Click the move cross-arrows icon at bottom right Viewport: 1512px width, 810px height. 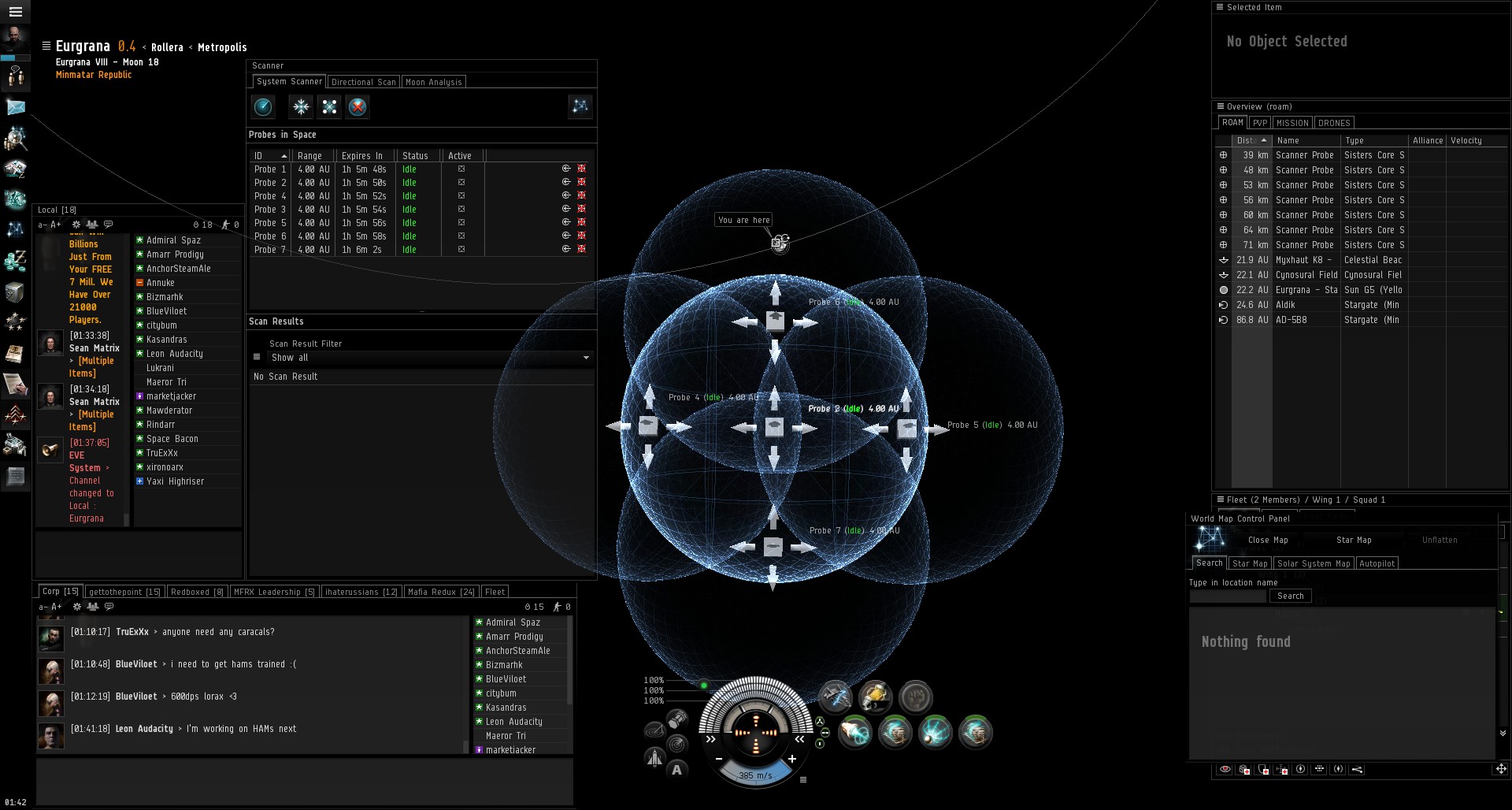coord(1501,769)
